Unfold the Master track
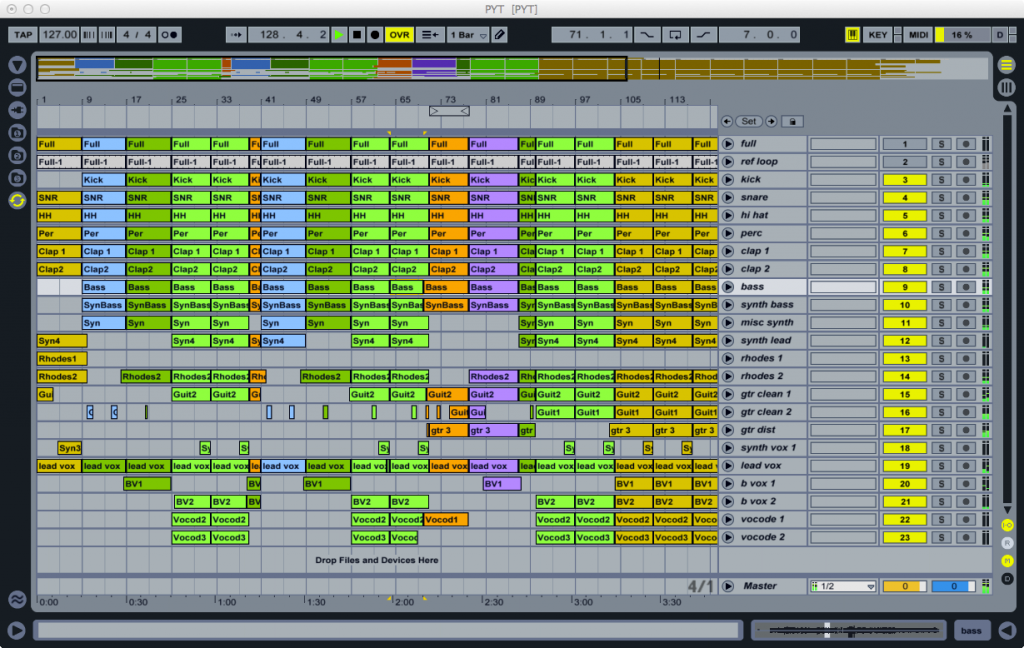Screen dimensions: 1024x648 click(x=728, y=586)
